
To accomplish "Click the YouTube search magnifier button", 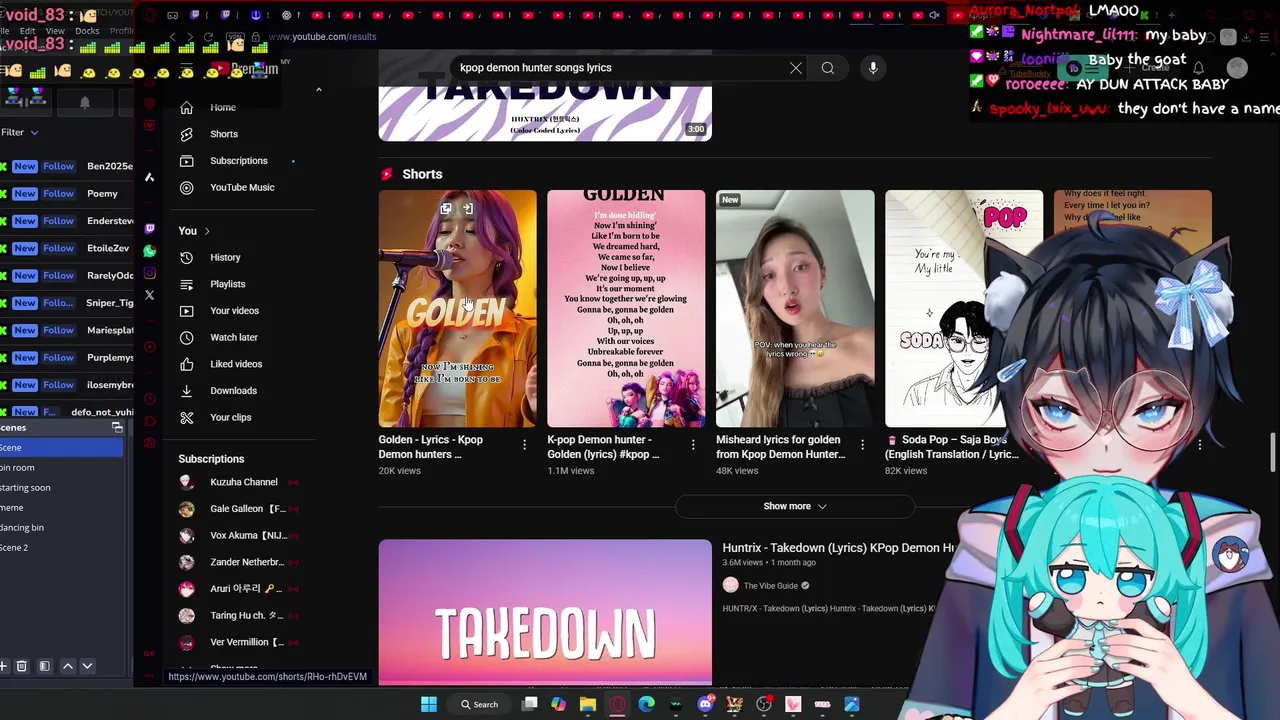I will (828, 68).
